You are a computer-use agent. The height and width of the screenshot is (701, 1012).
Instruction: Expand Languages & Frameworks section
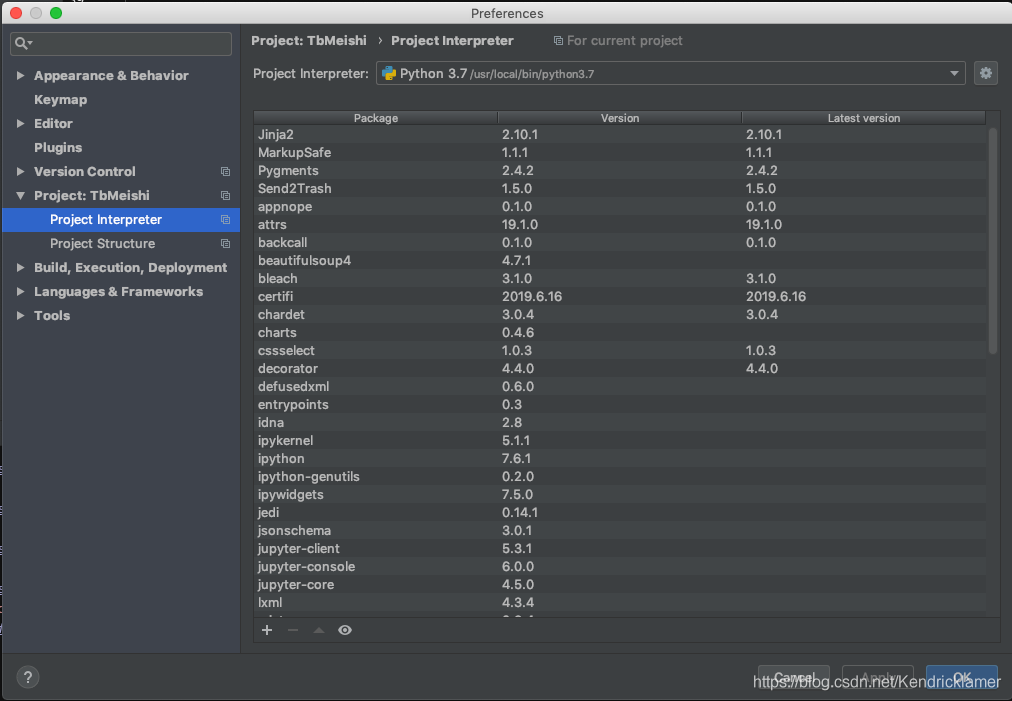coord(20,292)
